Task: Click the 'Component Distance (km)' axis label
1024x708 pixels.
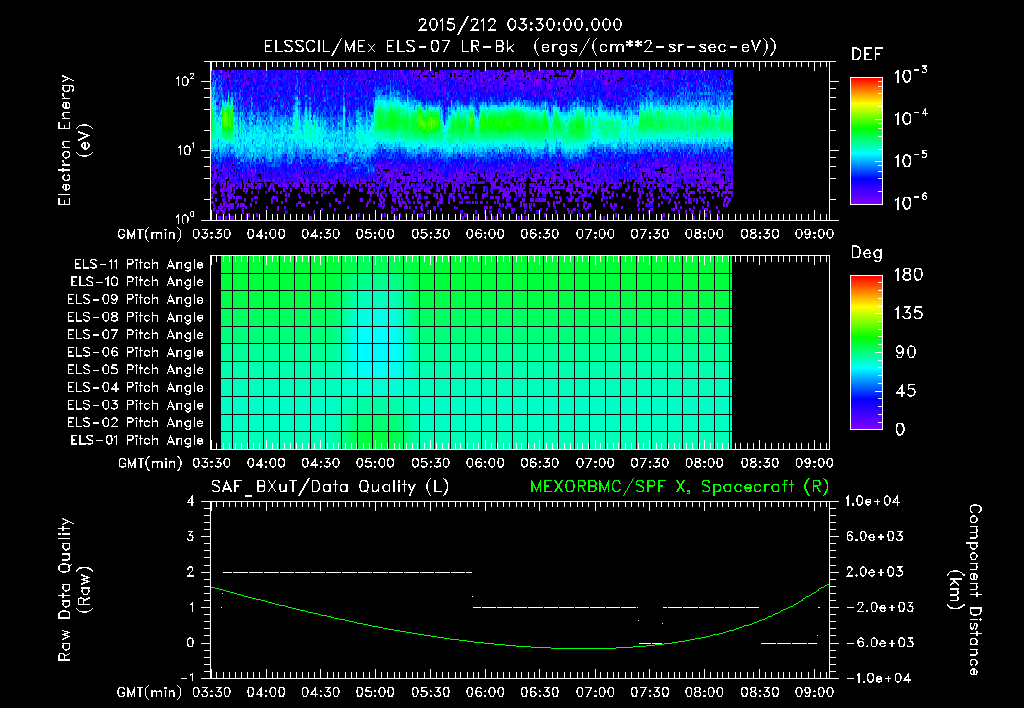Action: pyautogui.click(x=965, y=590)
